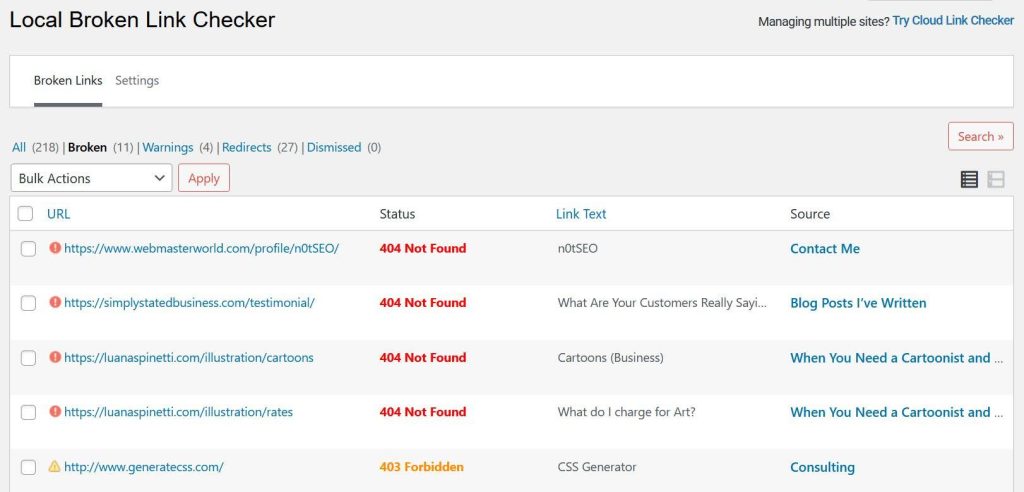Check the webmasterworld.com row checkbox
The height and width of the screenshot is (492, 1024).
point(28,249)
